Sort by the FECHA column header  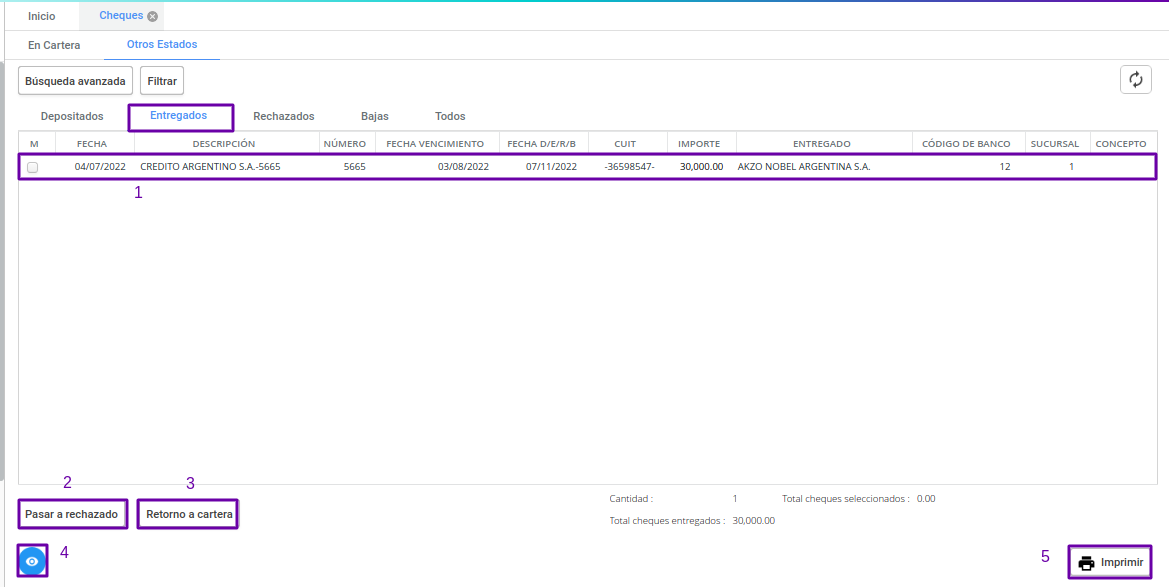click(x=92, y=144)
